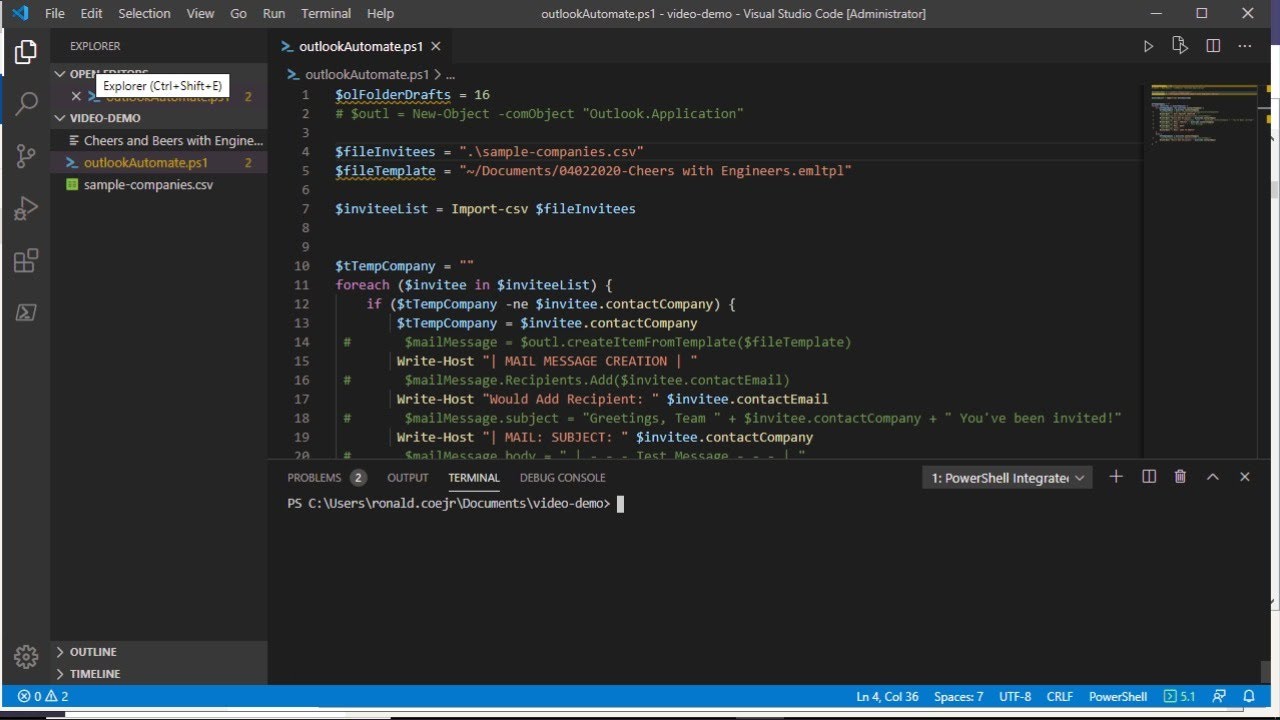Screen dimensions: 1280x720
Task: Click the feedback icon in status bar
Action: (x=1219, y=696)
